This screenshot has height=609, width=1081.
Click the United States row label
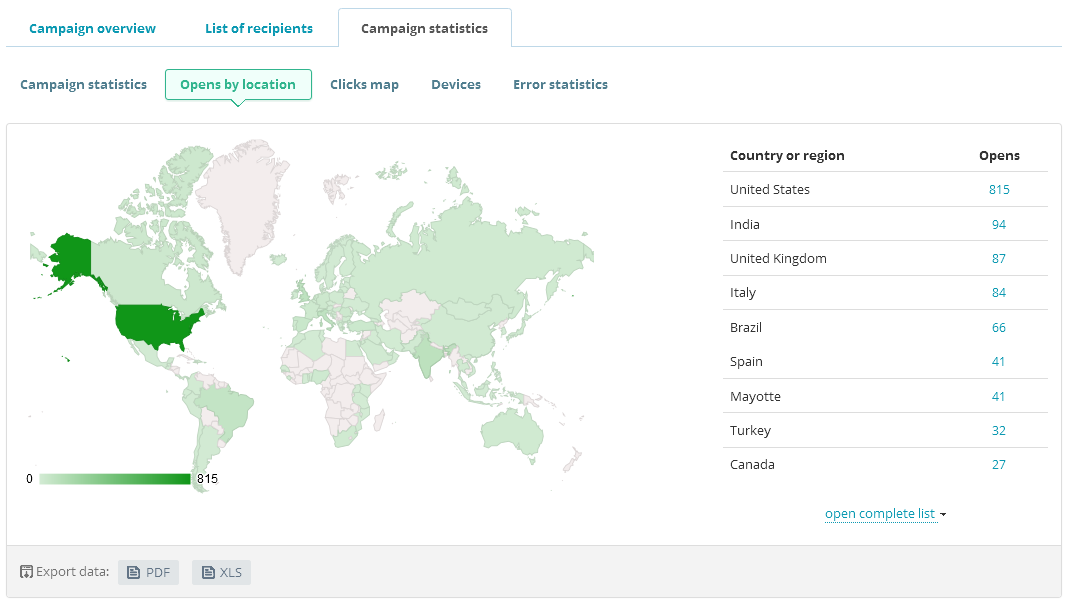[x=770, y=190]
